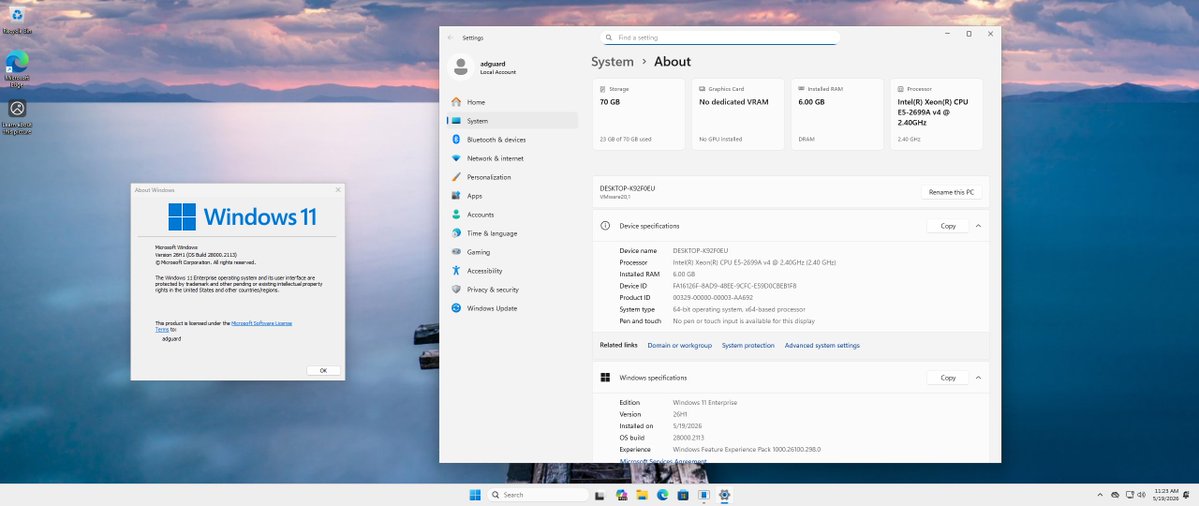Image resolution: width=1199 pixels, height=506 pixels.
Task: Click Rename this PC button
Action: click(951, 192)
